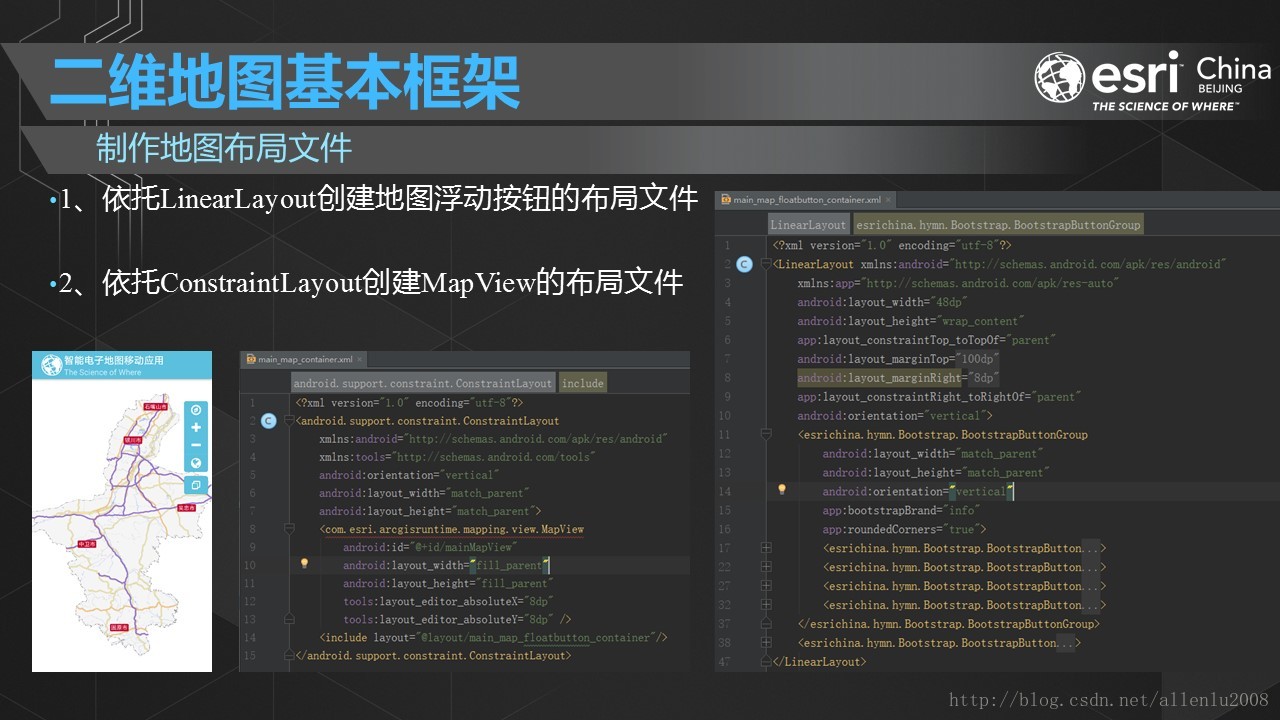Expand the folded BootstrapButton on line 17
This screenshot has width=1280, height=720.
pyautogui.click(x=765, y=548)
